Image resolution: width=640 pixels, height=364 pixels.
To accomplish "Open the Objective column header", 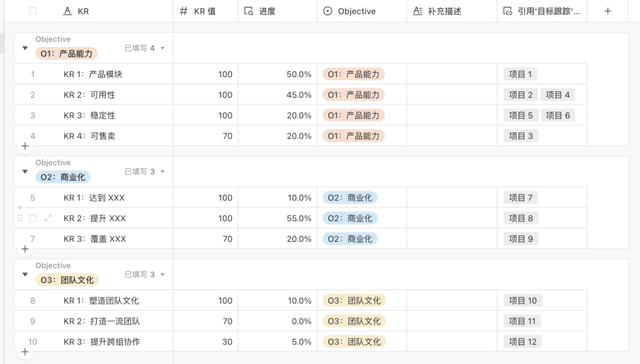I will pos(362,11).
